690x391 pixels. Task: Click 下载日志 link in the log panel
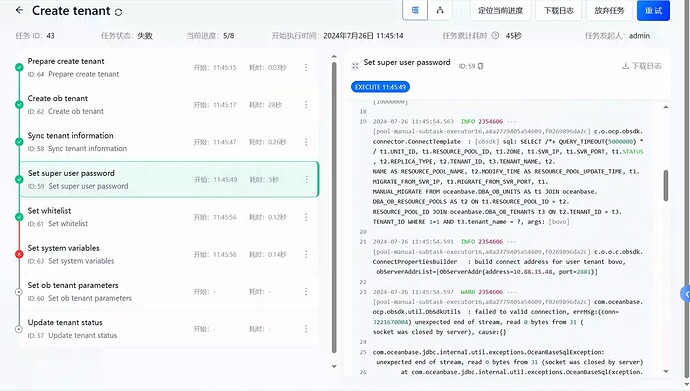[x=641, y=66]
